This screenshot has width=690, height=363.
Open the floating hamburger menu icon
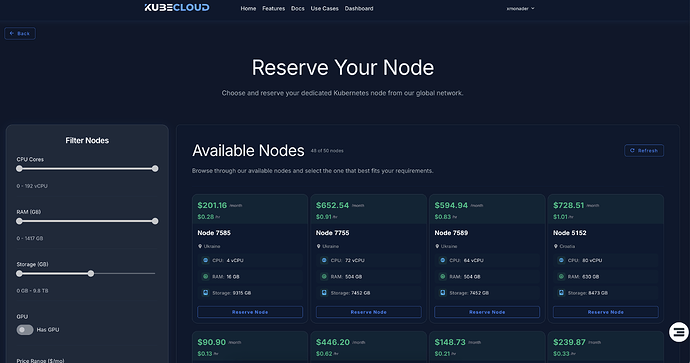[679, 332]
